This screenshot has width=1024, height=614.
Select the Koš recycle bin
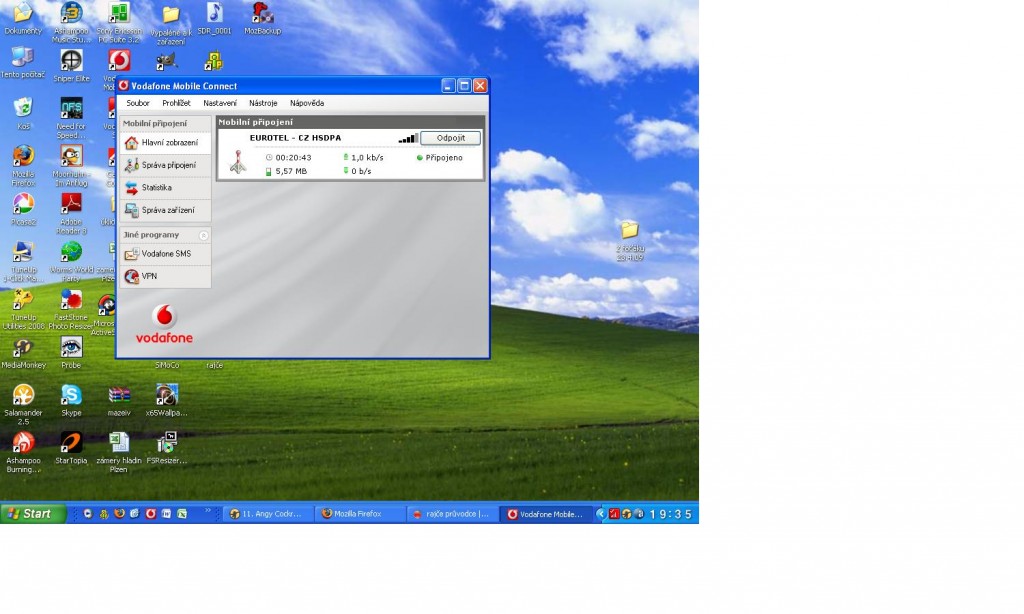coord(23,113)
